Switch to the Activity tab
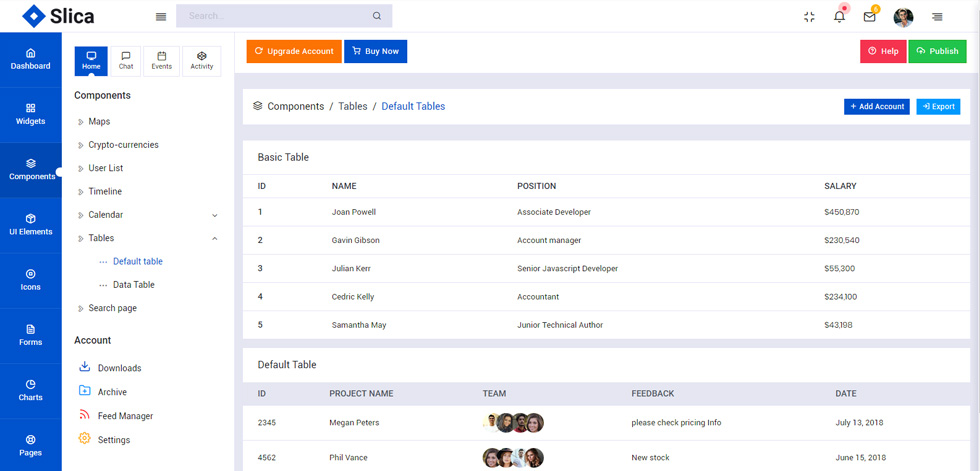 pyautogui.click(x=201, y=61)
